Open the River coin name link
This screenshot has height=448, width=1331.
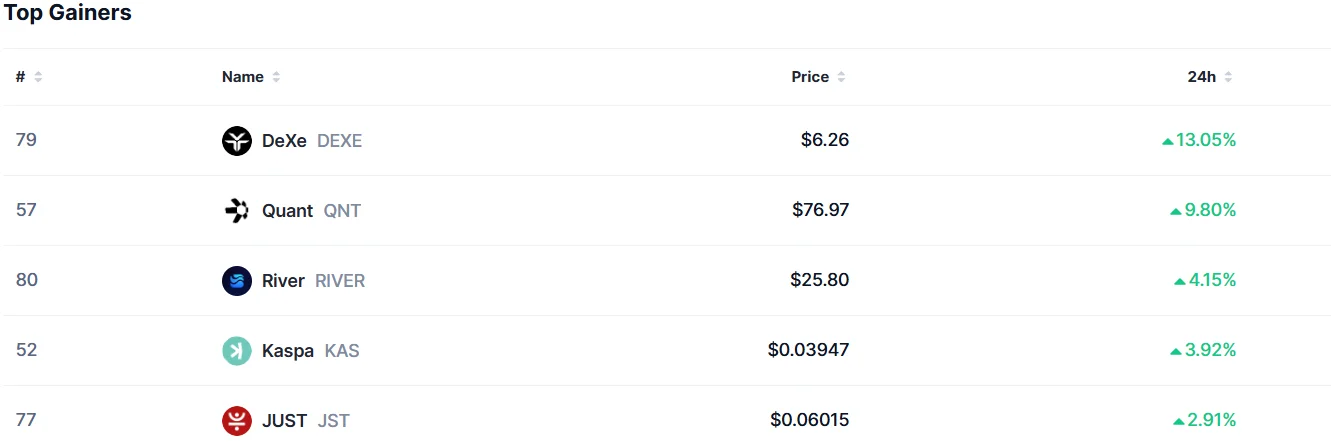click(x=283, y=281)
